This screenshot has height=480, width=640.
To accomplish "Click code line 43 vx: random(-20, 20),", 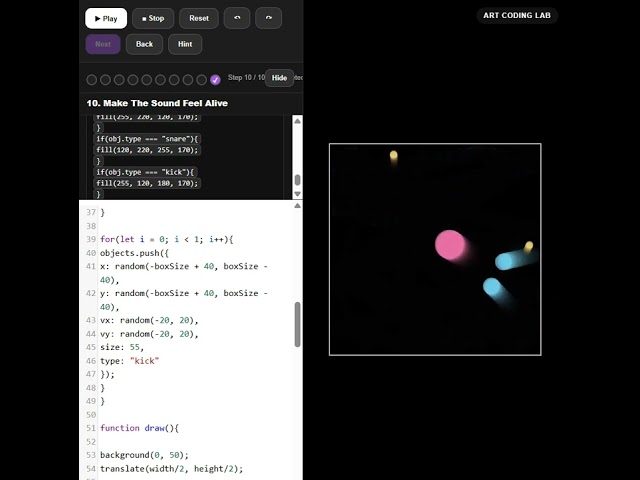I will [x=149, y=320].
